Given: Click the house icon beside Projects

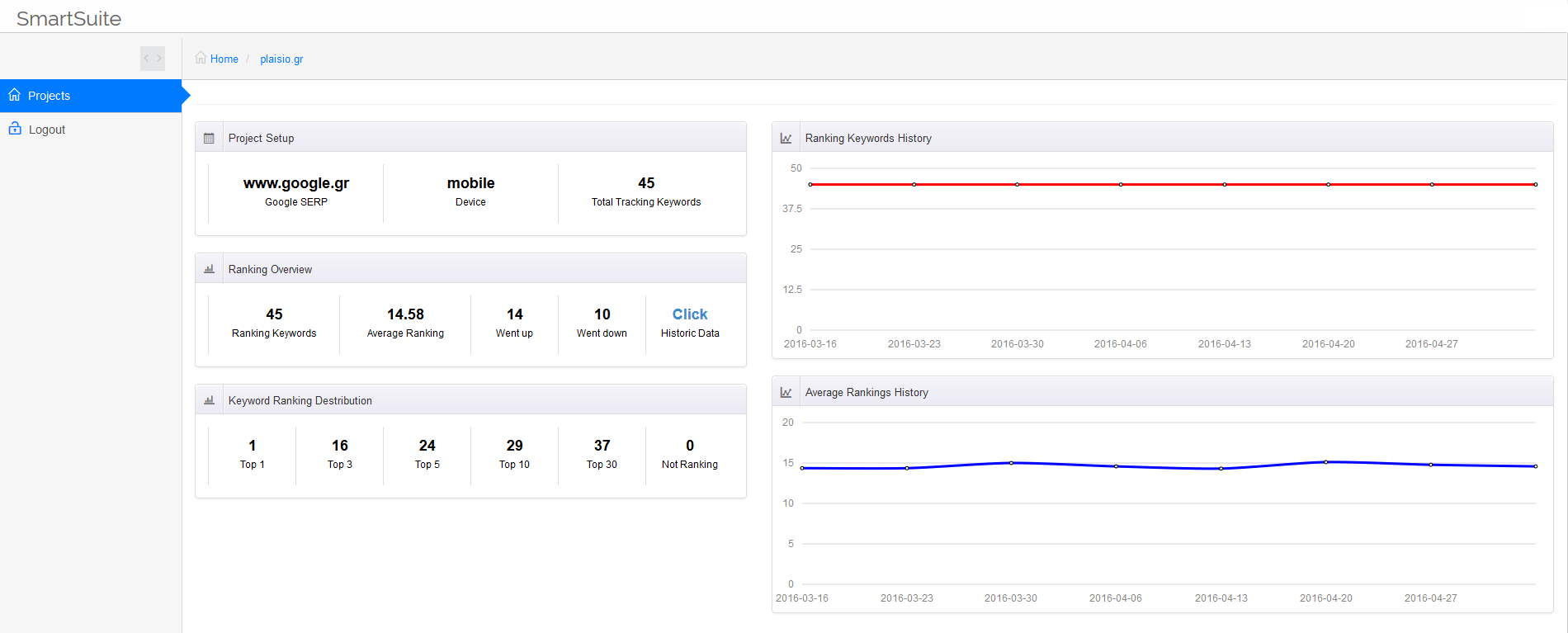Looking at the screenshot, I should pos(15,95).
